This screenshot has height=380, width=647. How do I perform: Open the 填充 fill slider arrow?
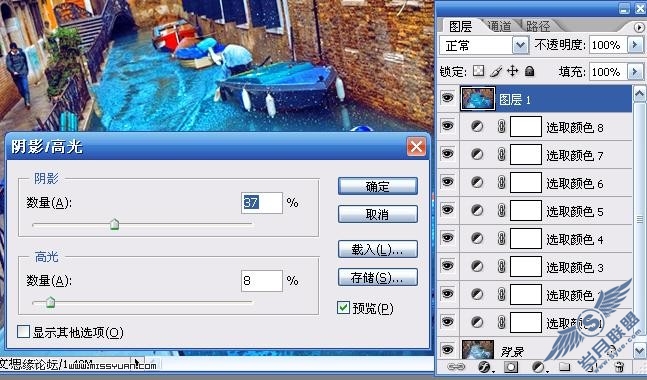click(x=635, y=72)
